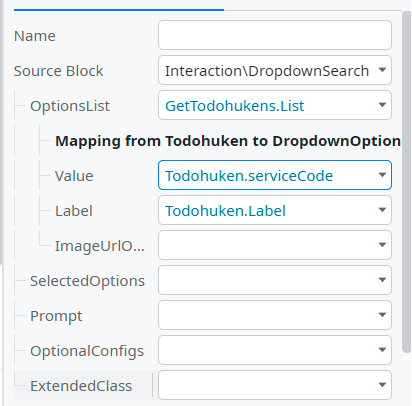Open the Source Block dropdown arrow

pyautogui.click(x=382, y=70)
